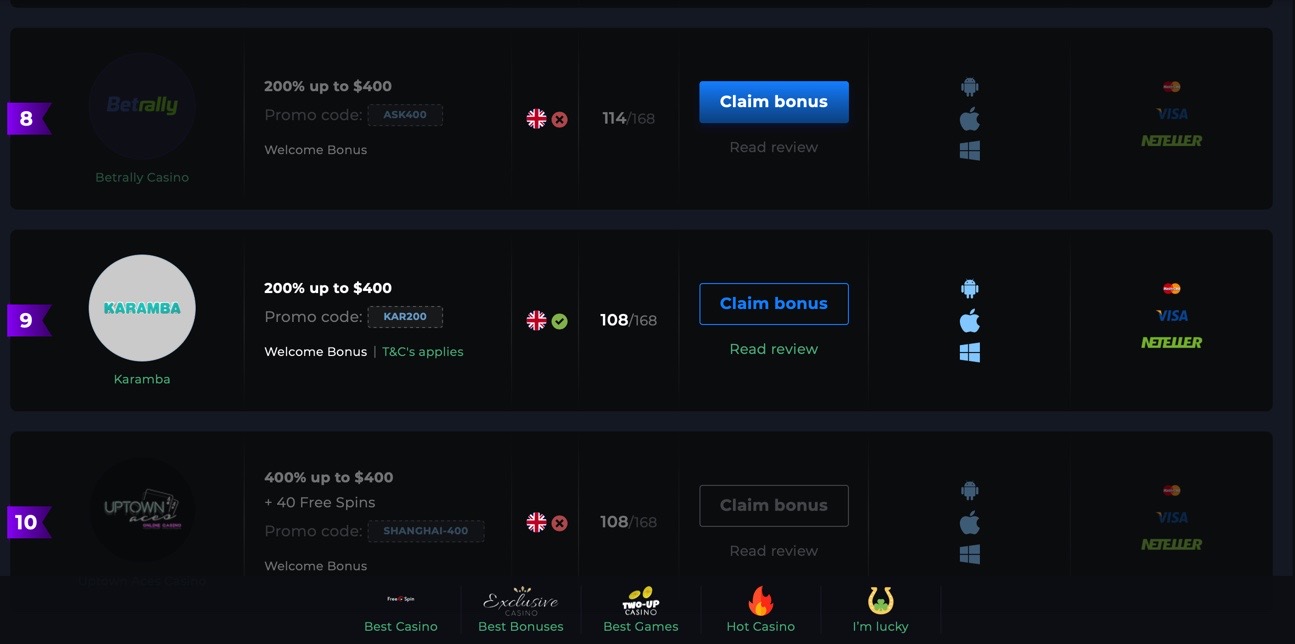Click the Android icon in the Uptown Aces row

[x=969, y=491]
